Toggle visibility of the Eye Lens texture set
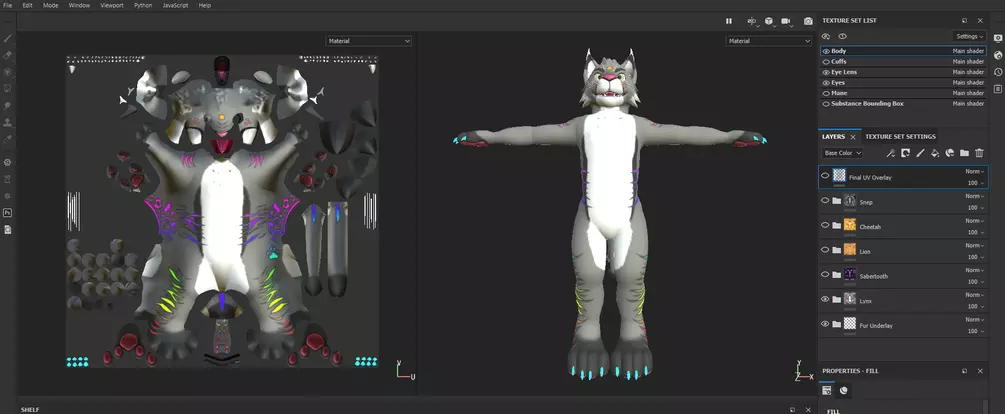1005x414 pixels. [x=826, y=72]
